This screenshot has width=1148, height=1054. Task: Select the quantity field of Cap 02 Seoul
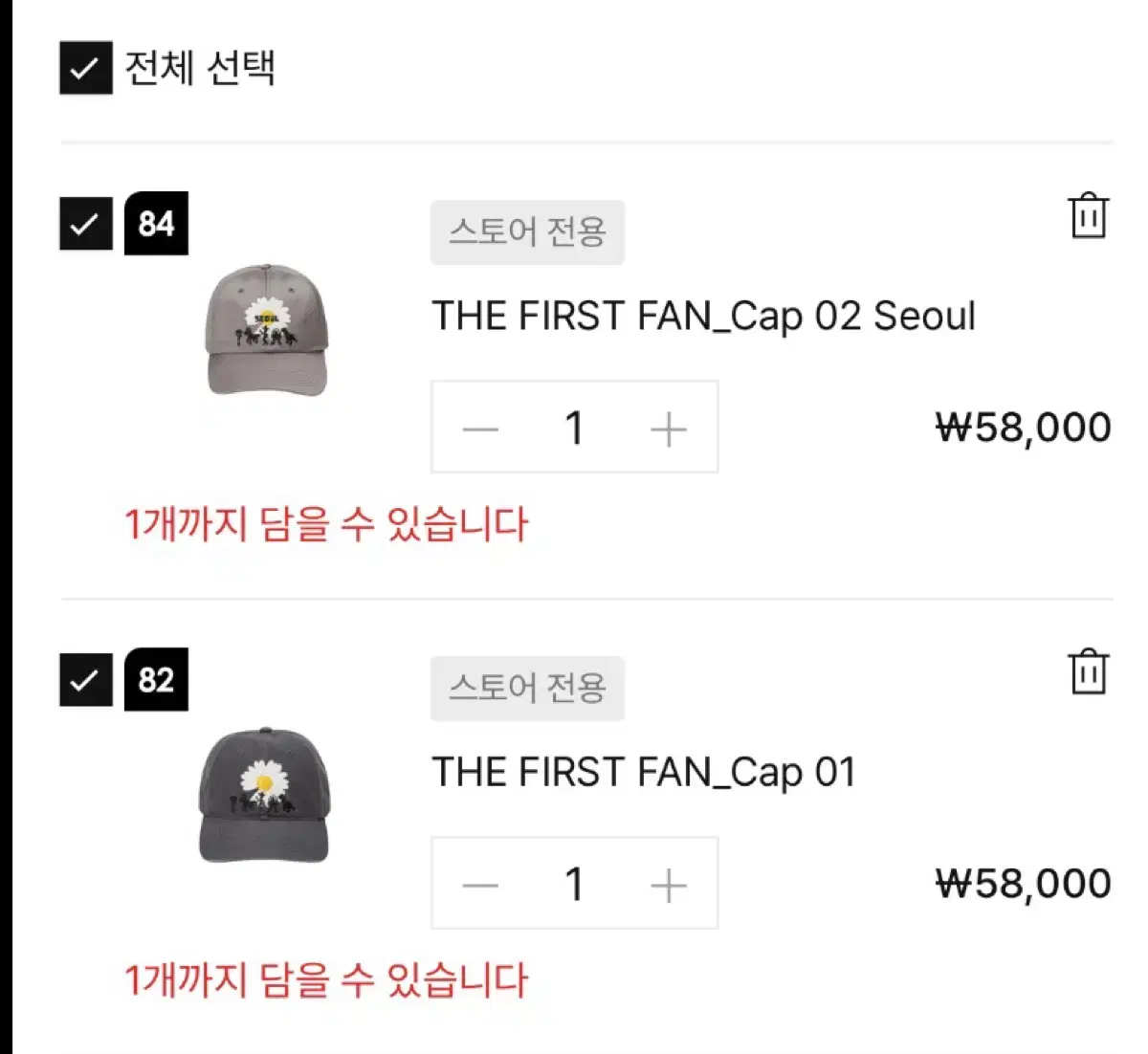click(574, 428)
